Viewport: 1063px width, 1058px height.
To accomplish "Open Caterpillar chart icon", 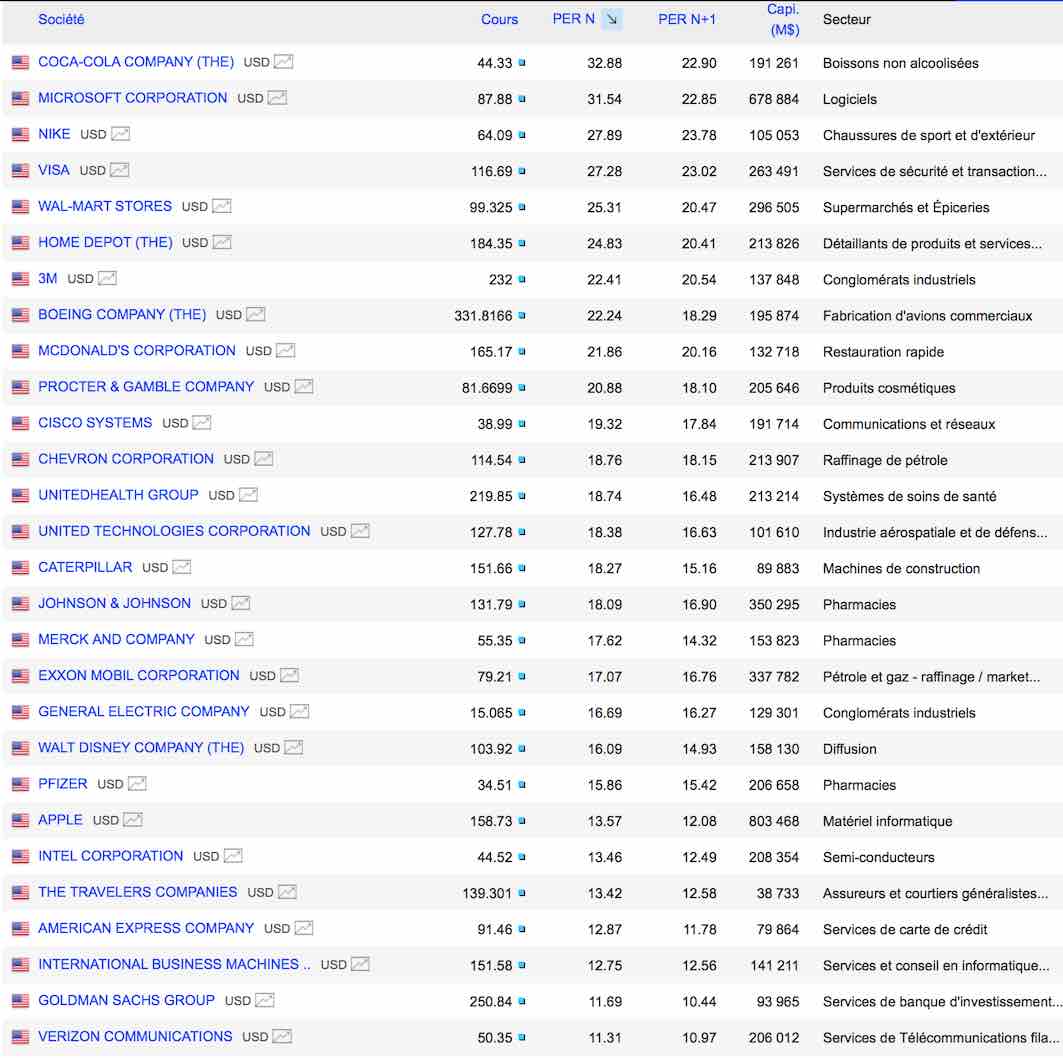I will 182,567.
